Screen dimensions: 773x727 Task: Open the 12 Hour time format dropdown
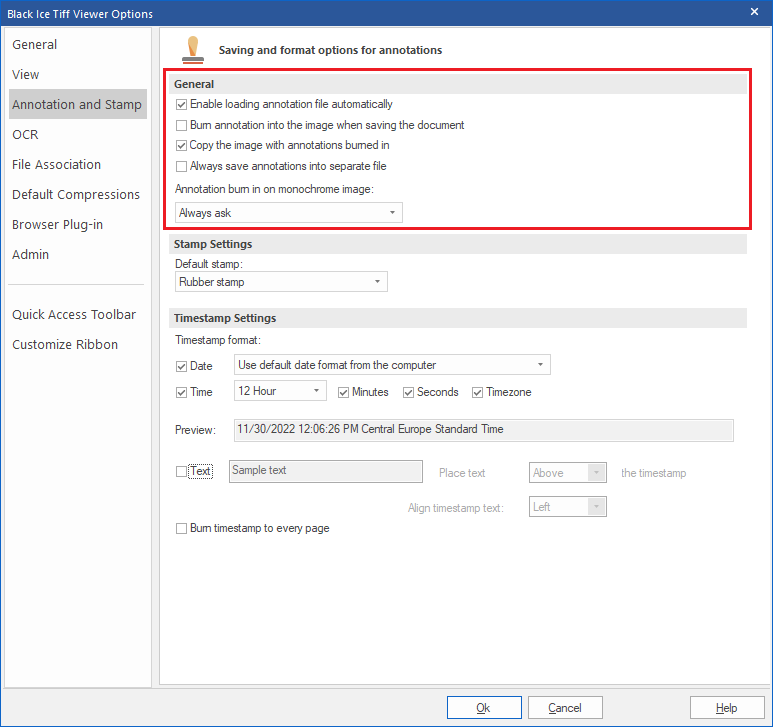pyautogui.click(x=280, y=391)
